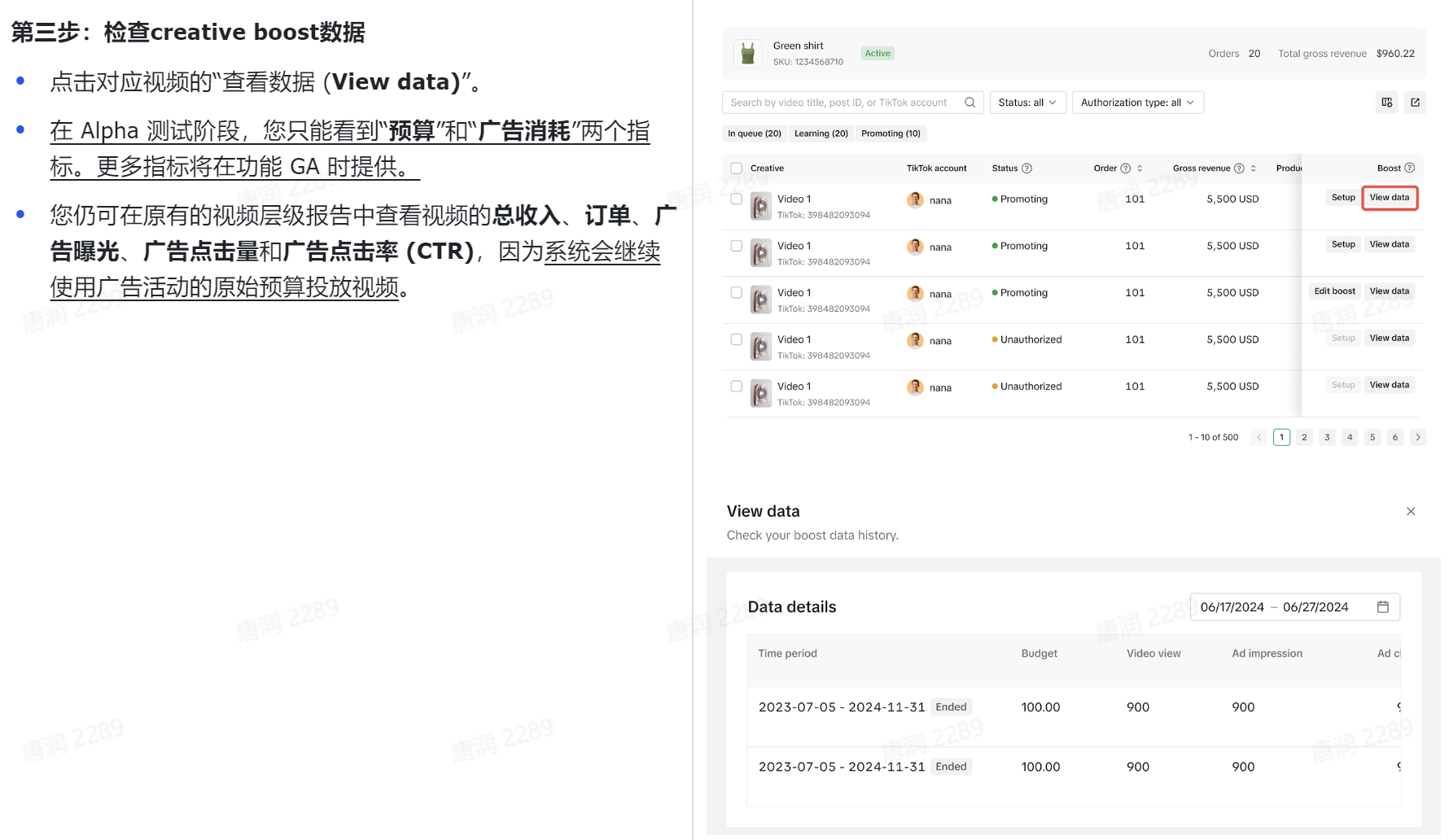1449x840 pixels.
Task: Click the Creative column header
Action: (x=767, y=168)
